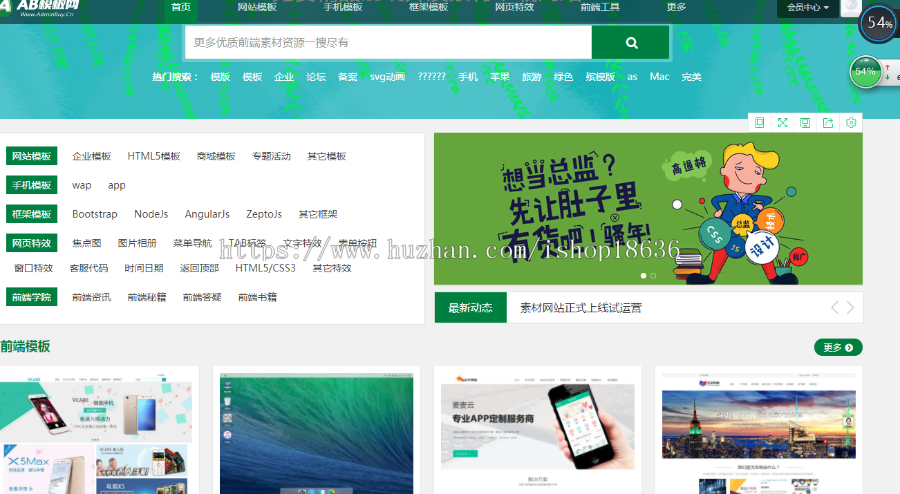Open the mobile view icon in floating toolbar
900x494 pixels.
759,123
